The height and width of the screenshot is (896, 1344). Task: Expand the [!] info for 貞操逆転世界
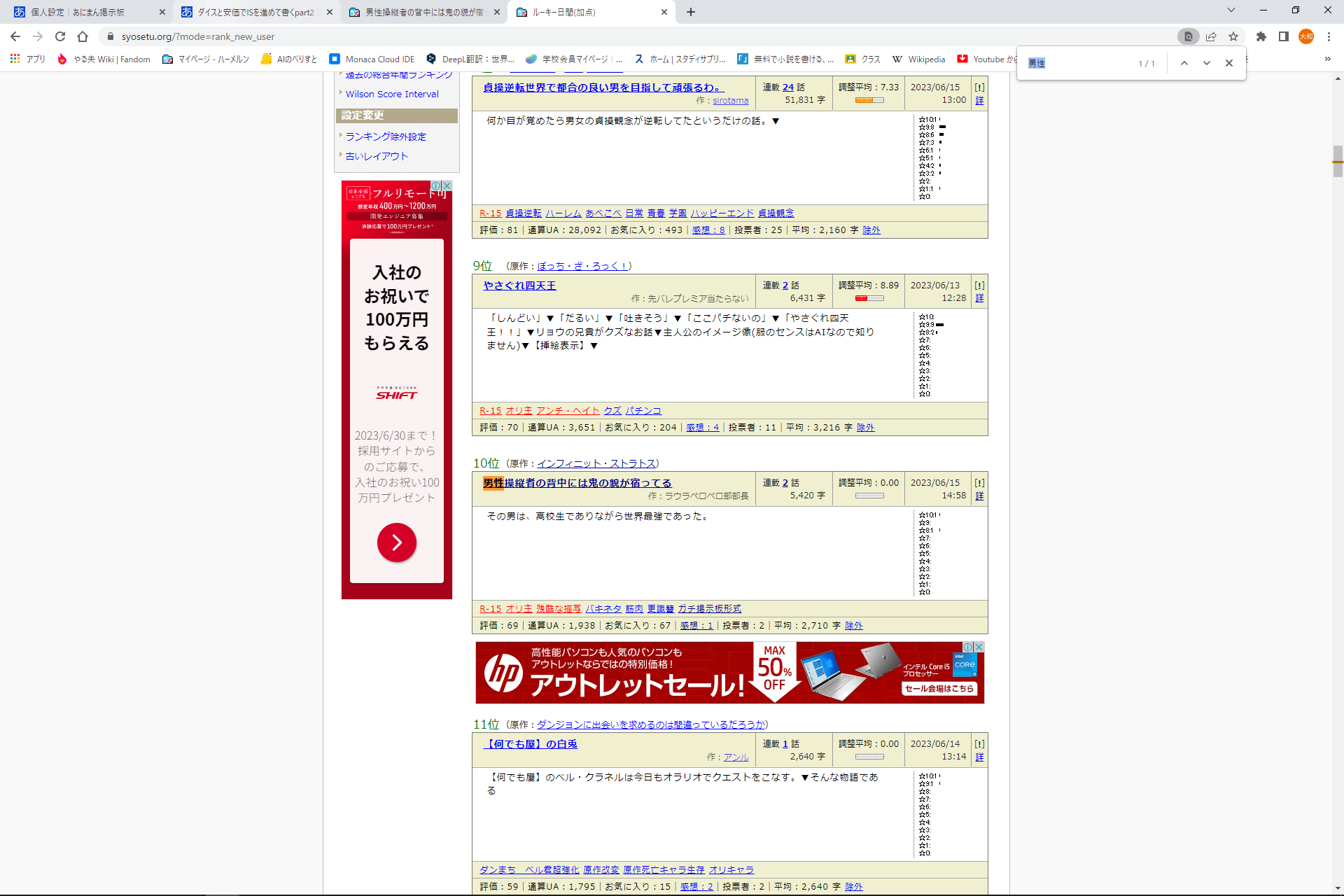(x=979, y=87)
